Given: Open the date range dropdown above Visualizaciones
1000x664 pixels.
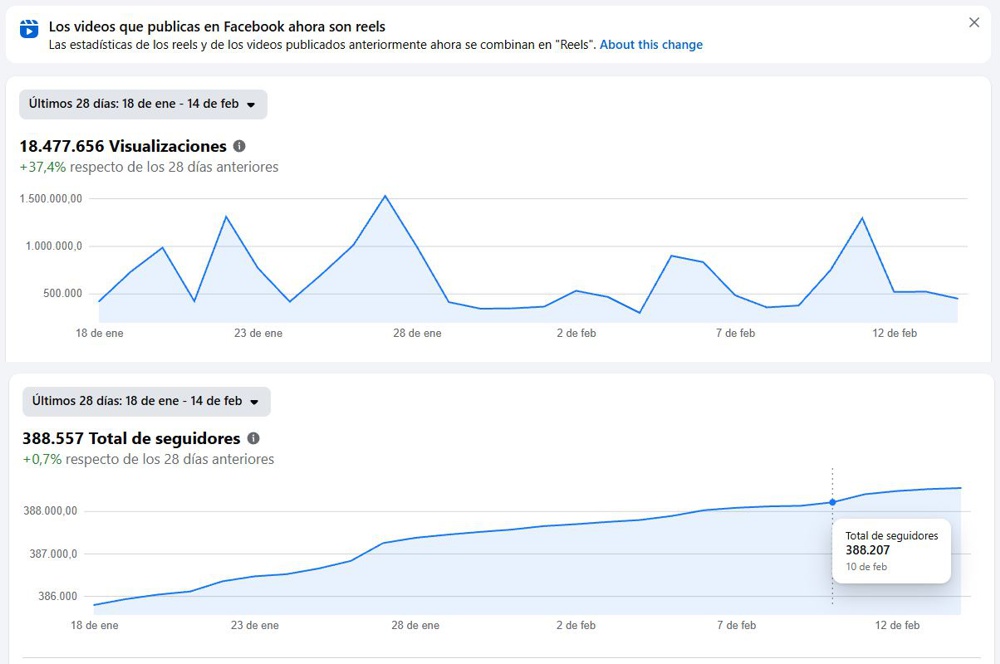Looking at the screenshot, I should (x=143, y=104).
